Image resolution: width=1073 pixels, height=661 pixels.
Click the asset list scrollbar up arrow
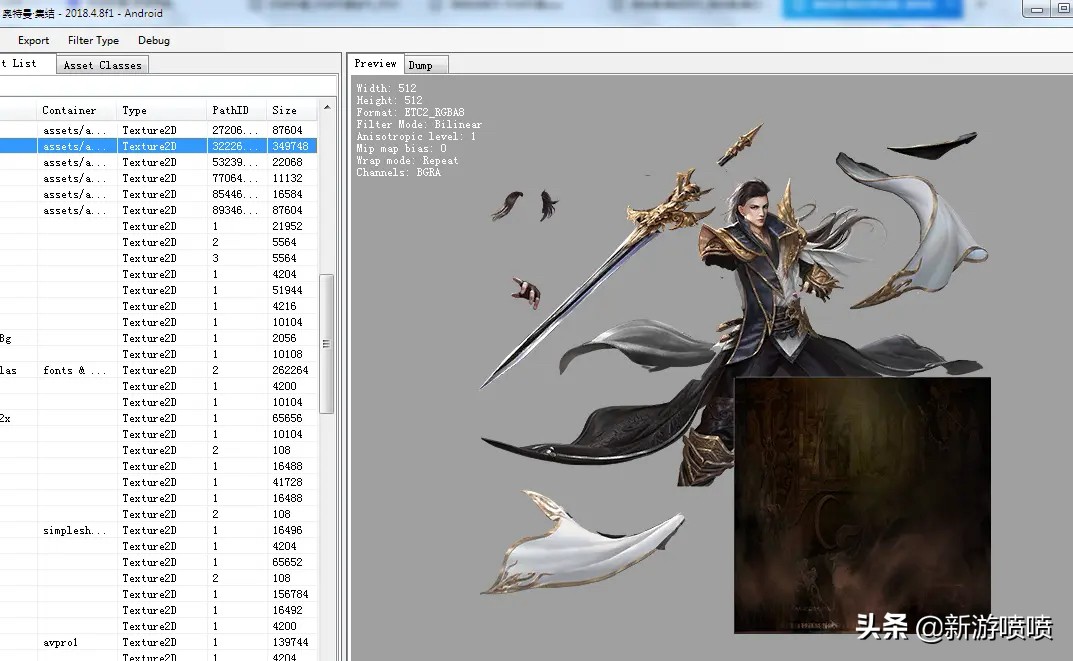tap(327, 107)
